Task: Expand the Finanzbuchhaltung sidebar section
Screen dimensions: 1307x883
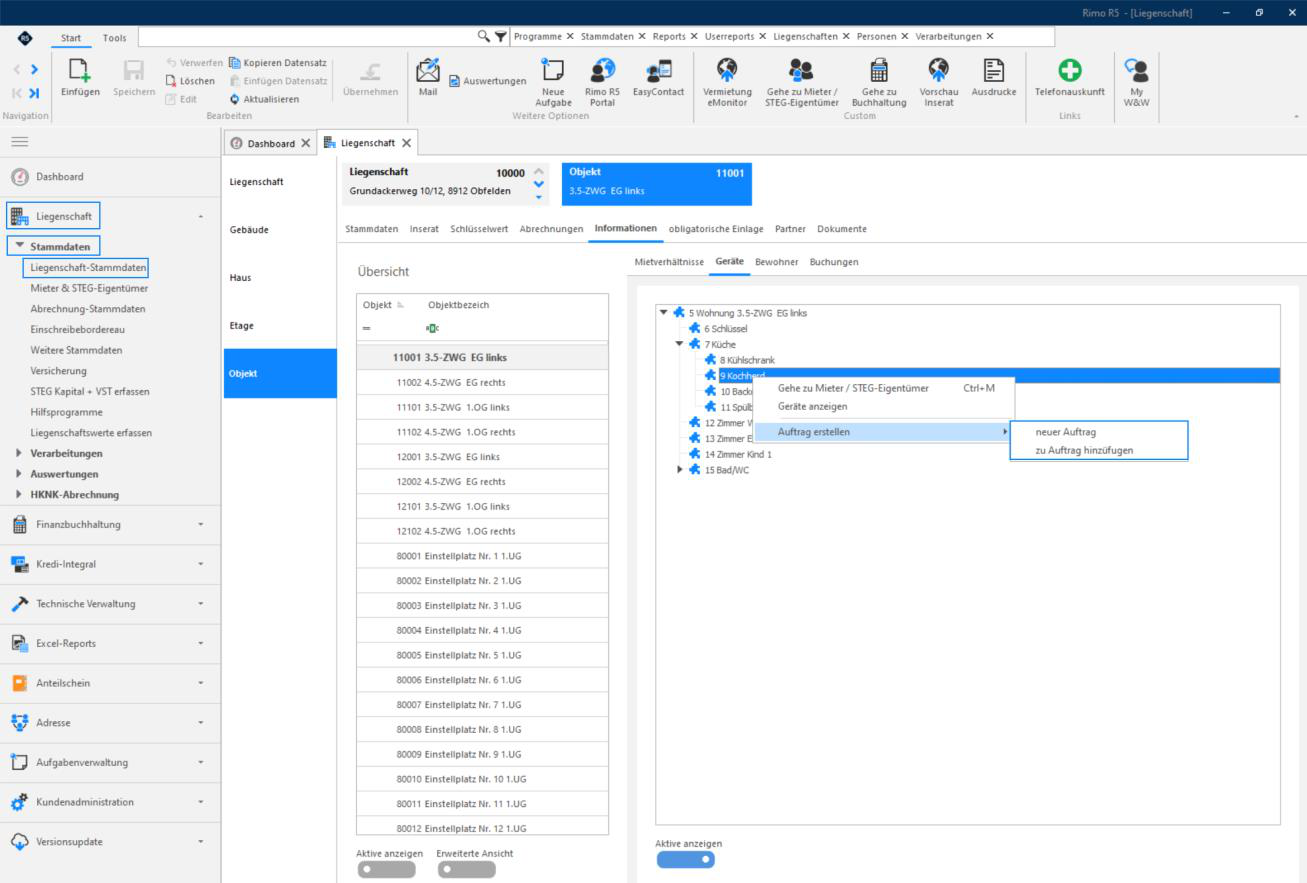Action: click(x=202, y=524)
